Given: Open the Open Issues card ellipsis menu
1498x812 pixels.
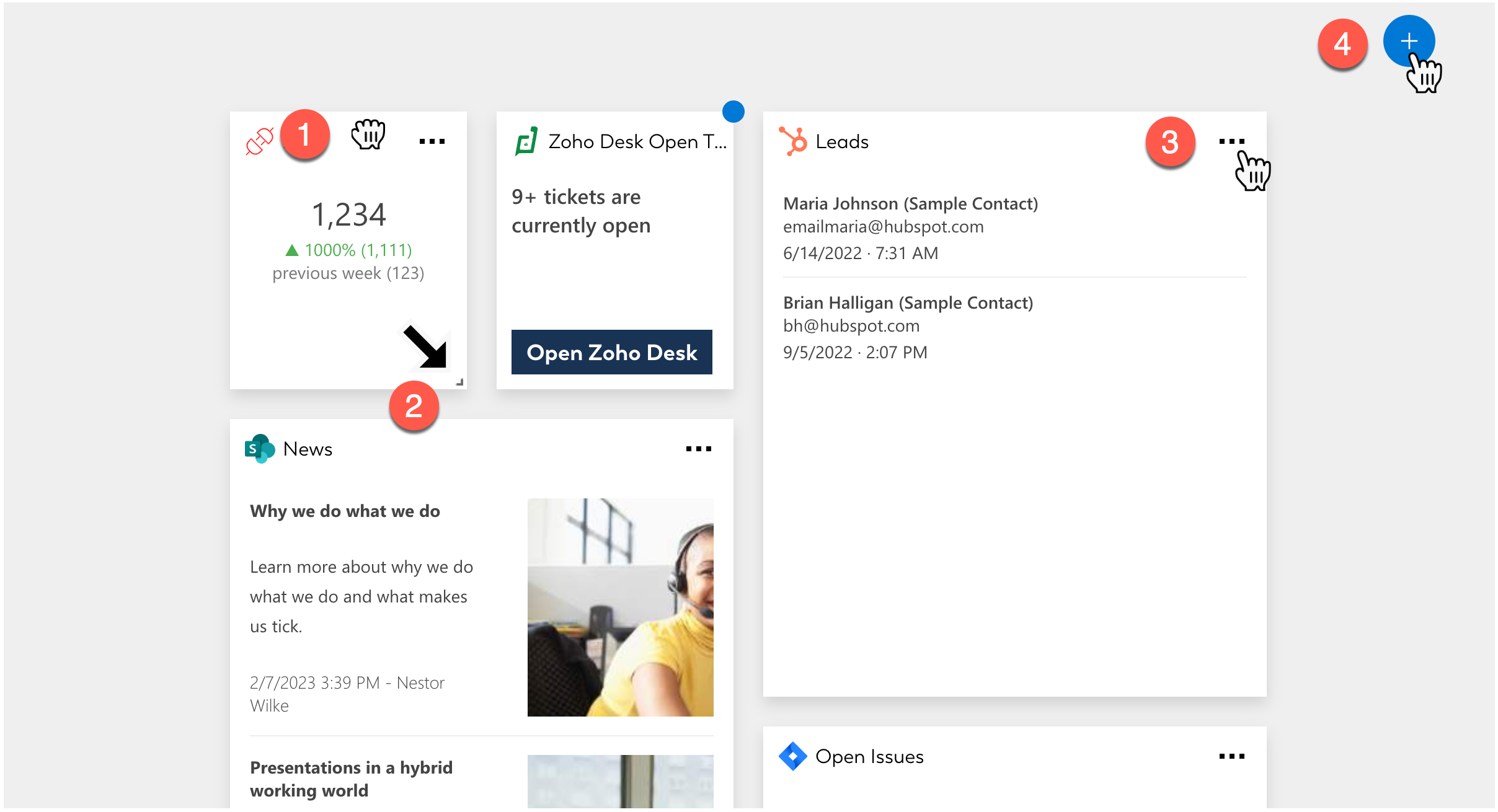Looking at the screenshot, I should tap(1231, 756).
